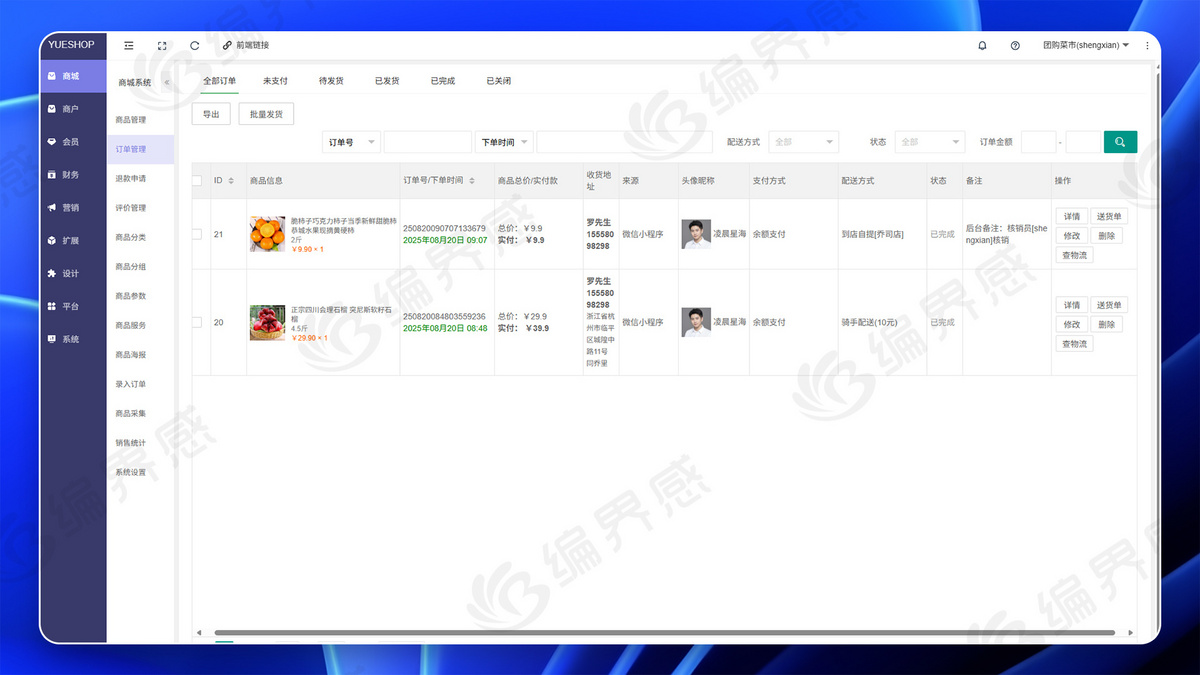This screenshot has height=675, width=1200.
Task: Collapse the 商城系统 submenu panel
Action: (x=167, y=83)
